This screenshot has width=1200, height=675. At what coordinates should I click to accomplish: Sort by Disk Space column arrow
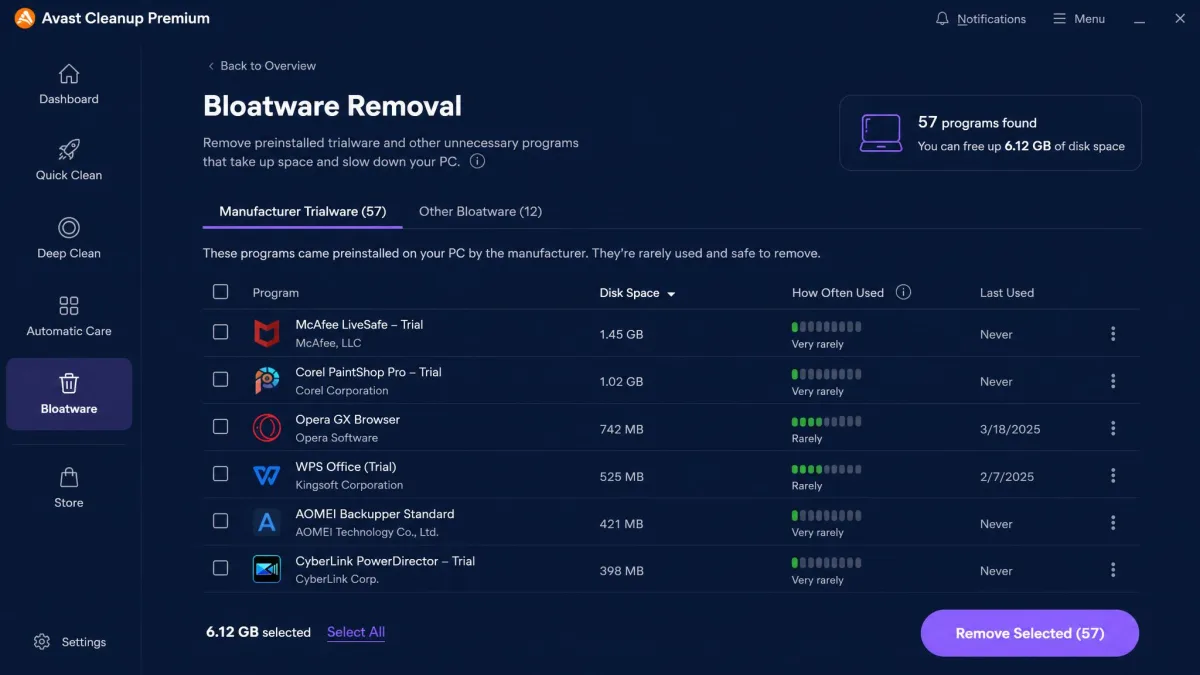pyautogui.click(x=671, y=294)
